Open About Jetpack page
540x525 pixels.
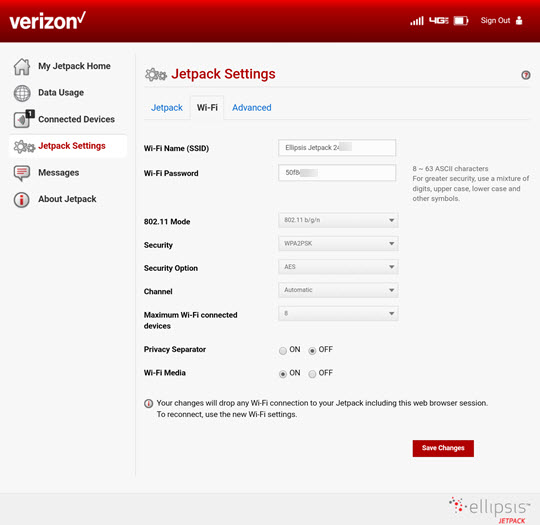tap(67, 199)
